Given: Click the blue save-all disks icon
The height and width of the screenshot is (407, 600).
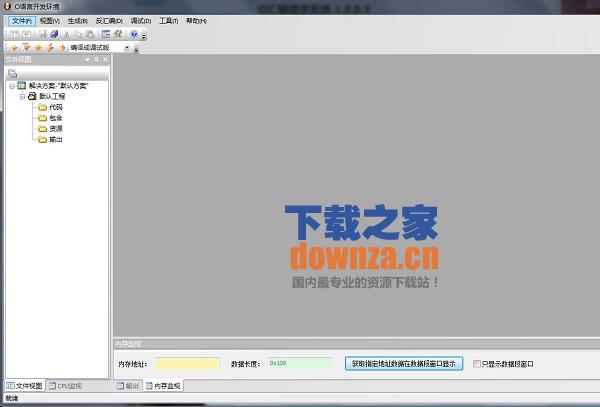Looking at the screenshot, I should click(x=54, y=34).
